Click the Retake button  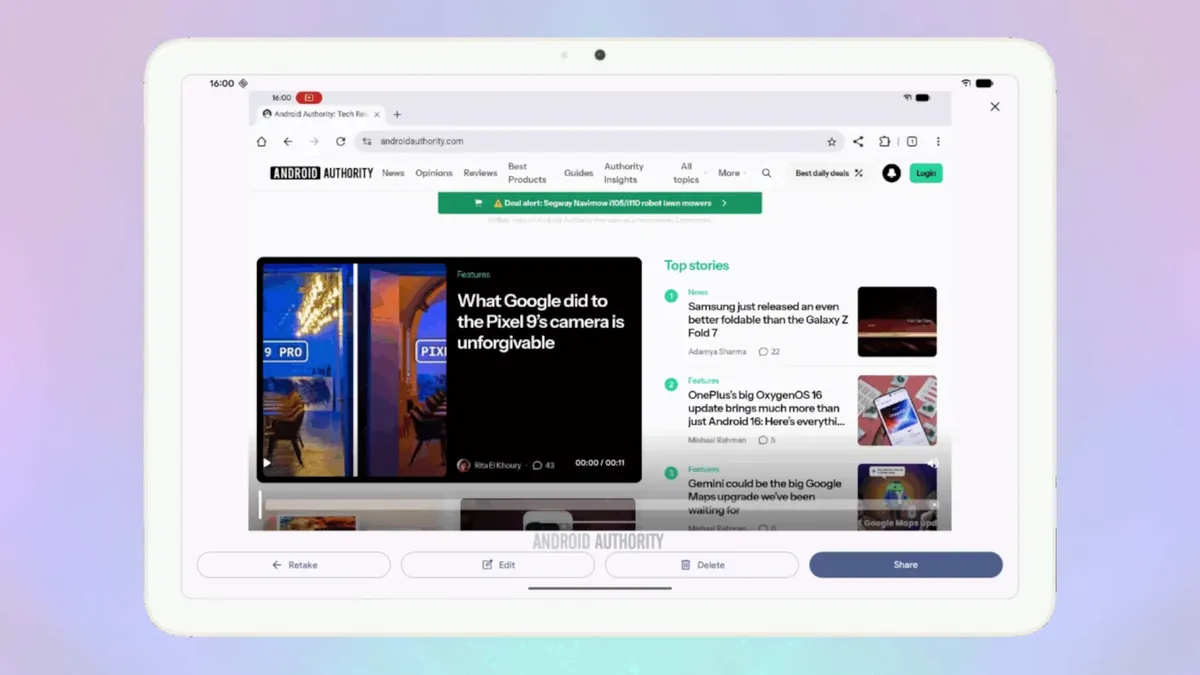294,565
